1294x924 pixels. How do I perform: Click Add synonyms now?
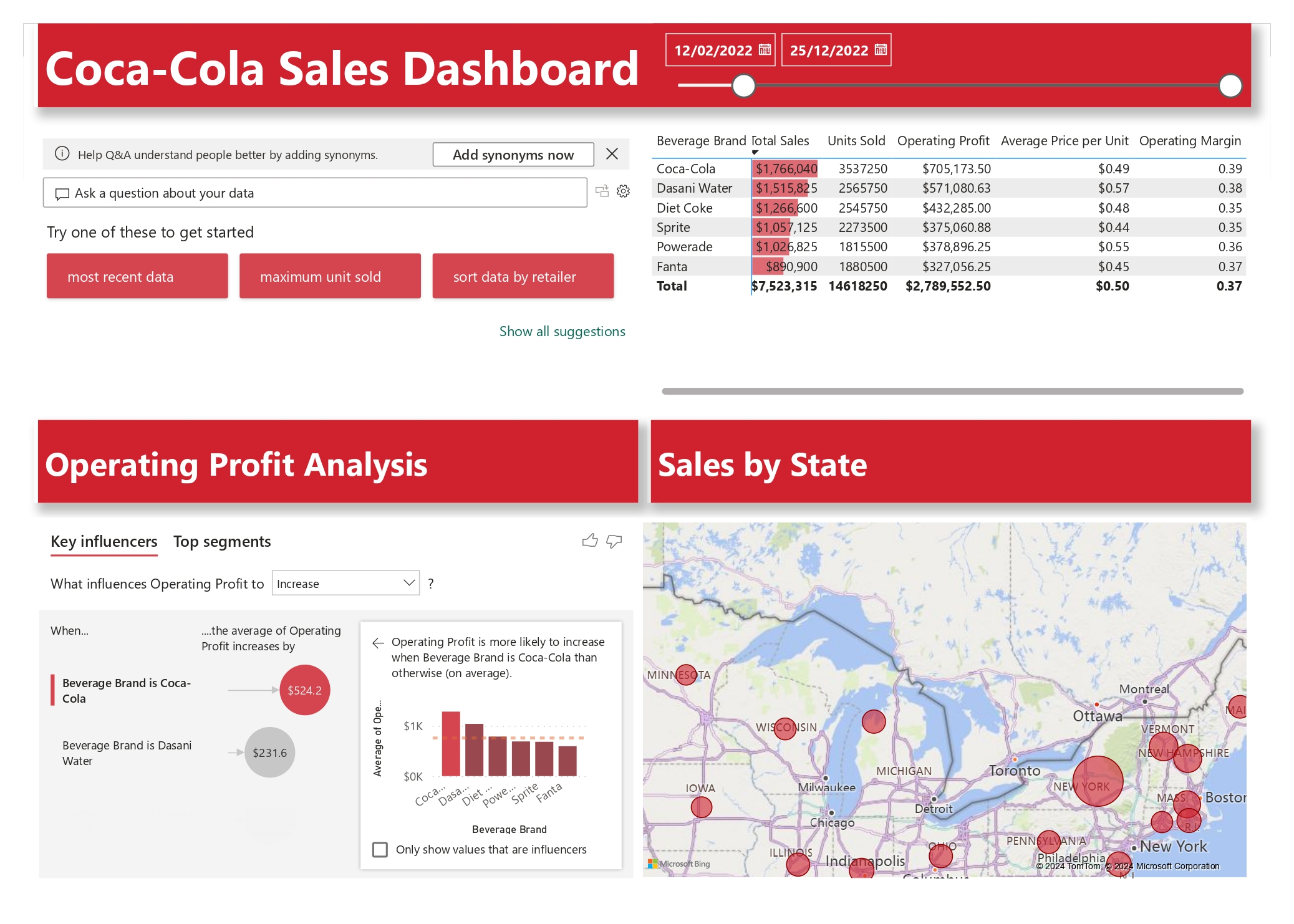tap(513, 154)
